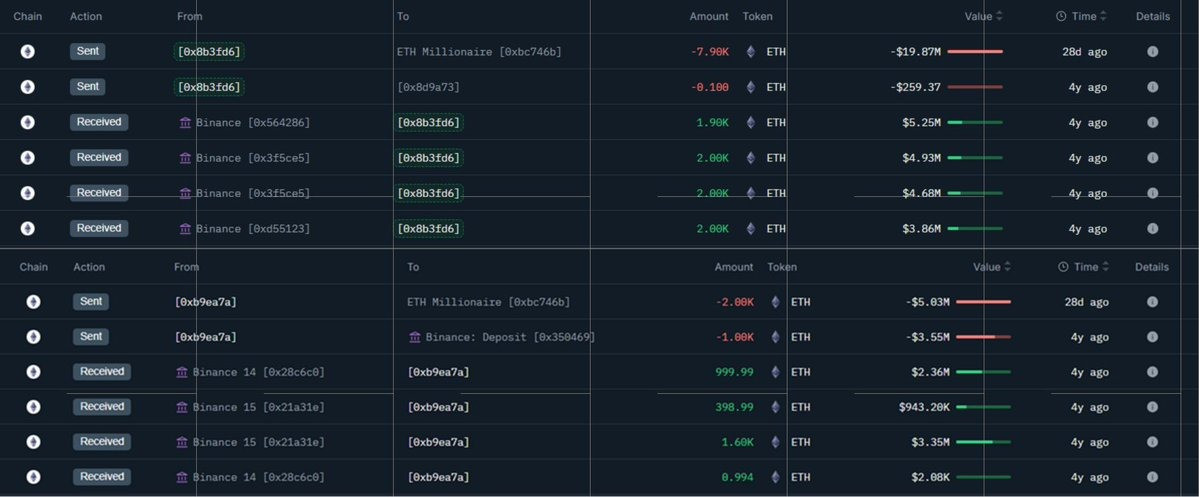Click Binance 15 [0x21a31e] sender for 1.60K
This screenshot has height=497, width=1199.
point(258,442)
